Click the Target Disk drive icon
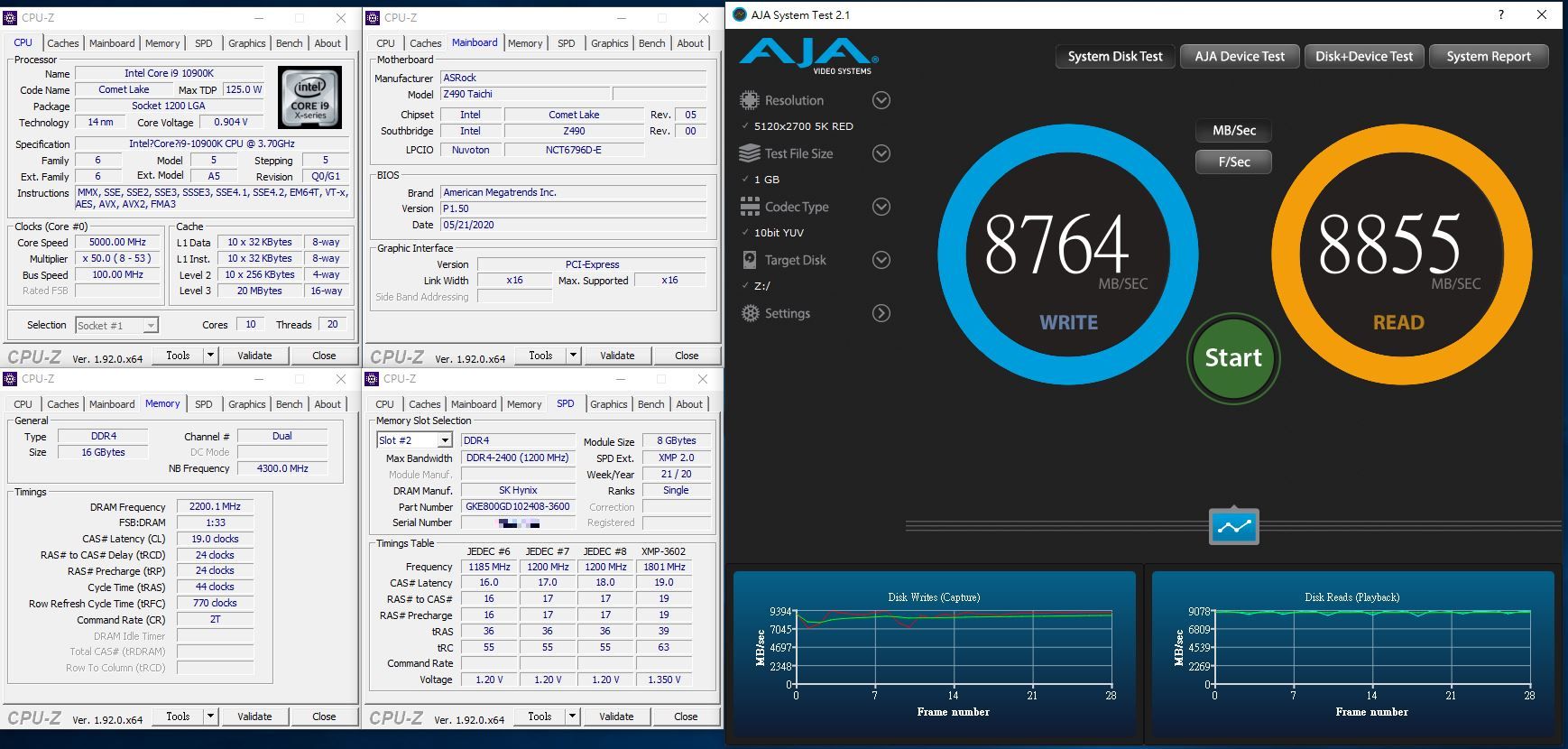 [749, 260]
